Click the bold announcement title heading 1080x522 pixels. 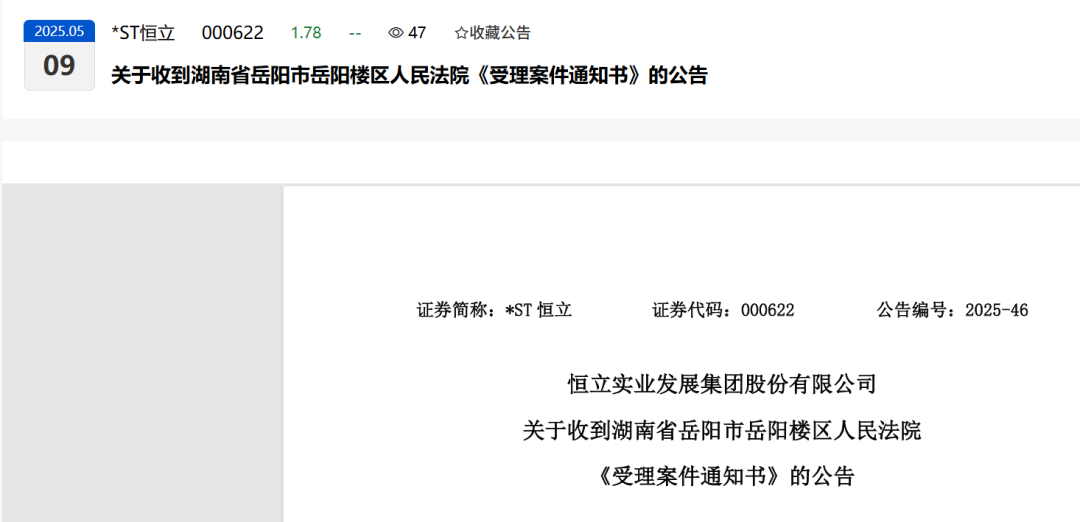tap(410, 75)
